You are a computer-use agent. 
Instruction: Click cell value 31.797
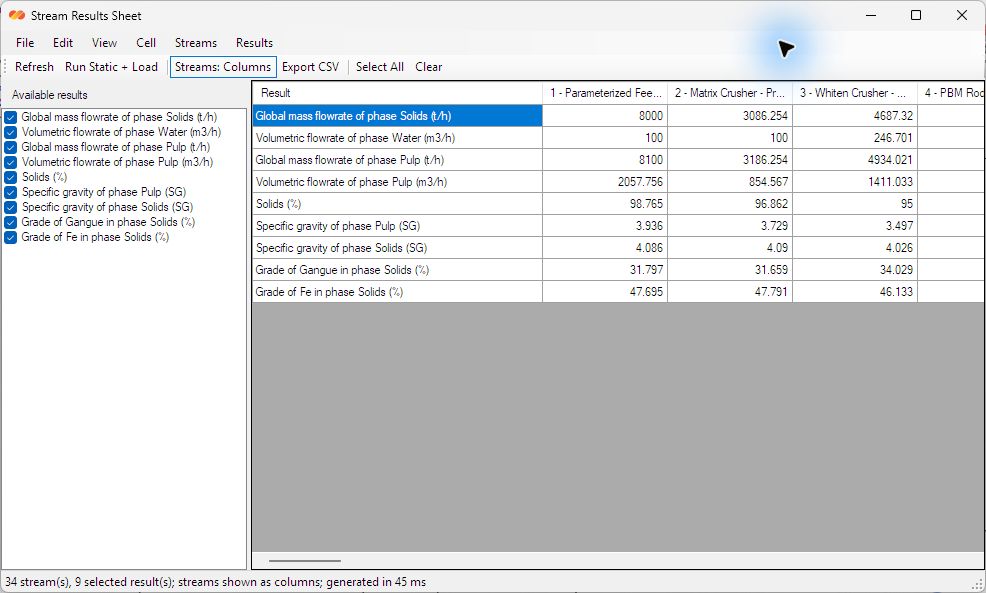[x=605, y=270]
